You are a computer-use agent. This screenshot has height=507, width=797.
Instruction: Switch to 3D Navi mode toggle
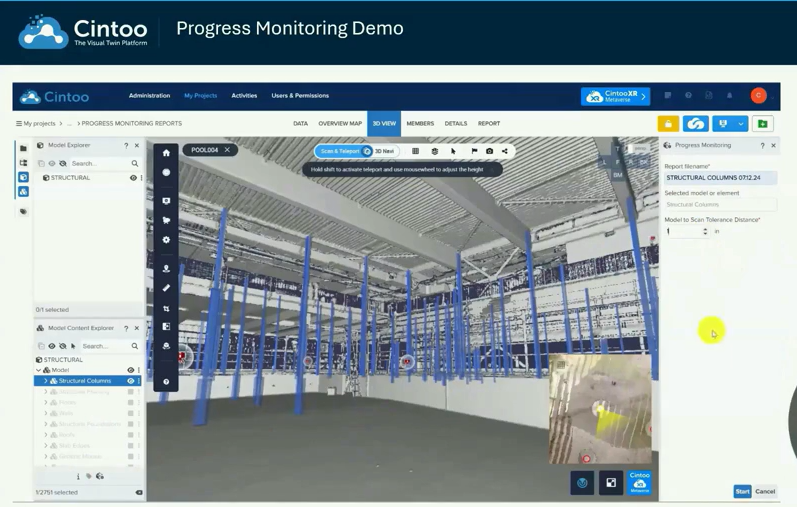tap(384, 151)
